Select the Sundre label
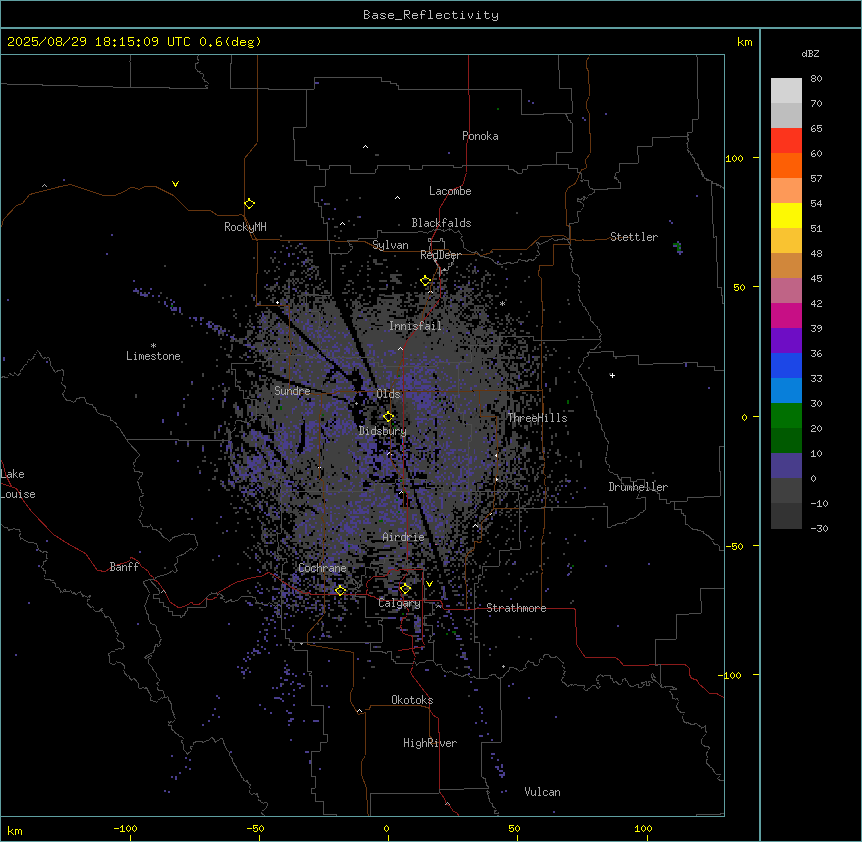The width and height of the screenshot is (862, 842). pyautogui.click(x=292, y=391)
